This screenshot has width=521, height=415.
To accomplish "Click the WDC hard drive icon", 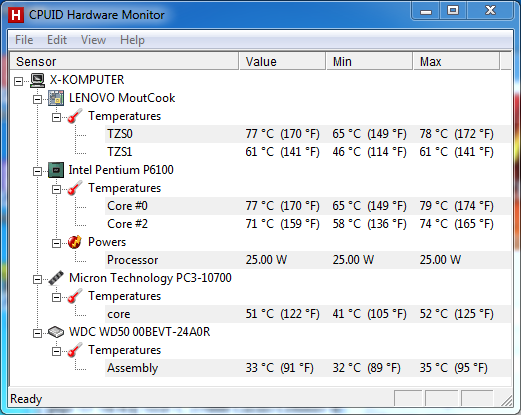I will 56,332.
